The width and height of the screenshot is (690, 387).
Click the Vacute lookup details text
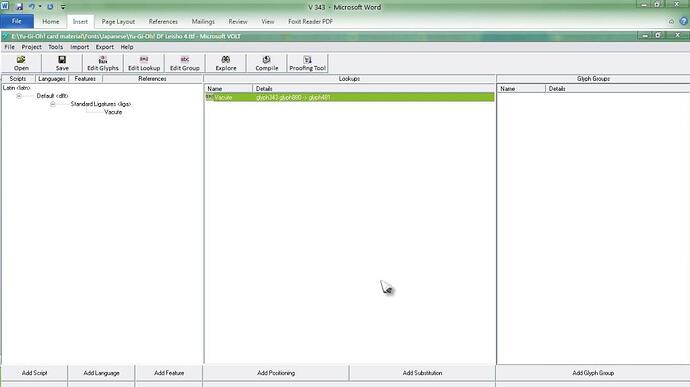point(293,97)
